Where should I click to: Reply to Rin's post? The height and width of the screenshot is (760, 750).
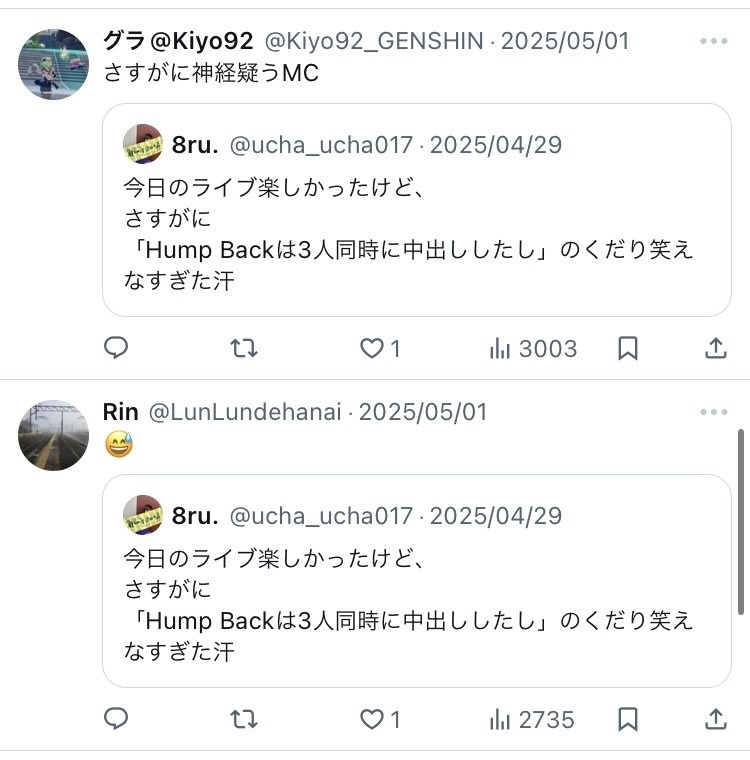click(117, 719)
